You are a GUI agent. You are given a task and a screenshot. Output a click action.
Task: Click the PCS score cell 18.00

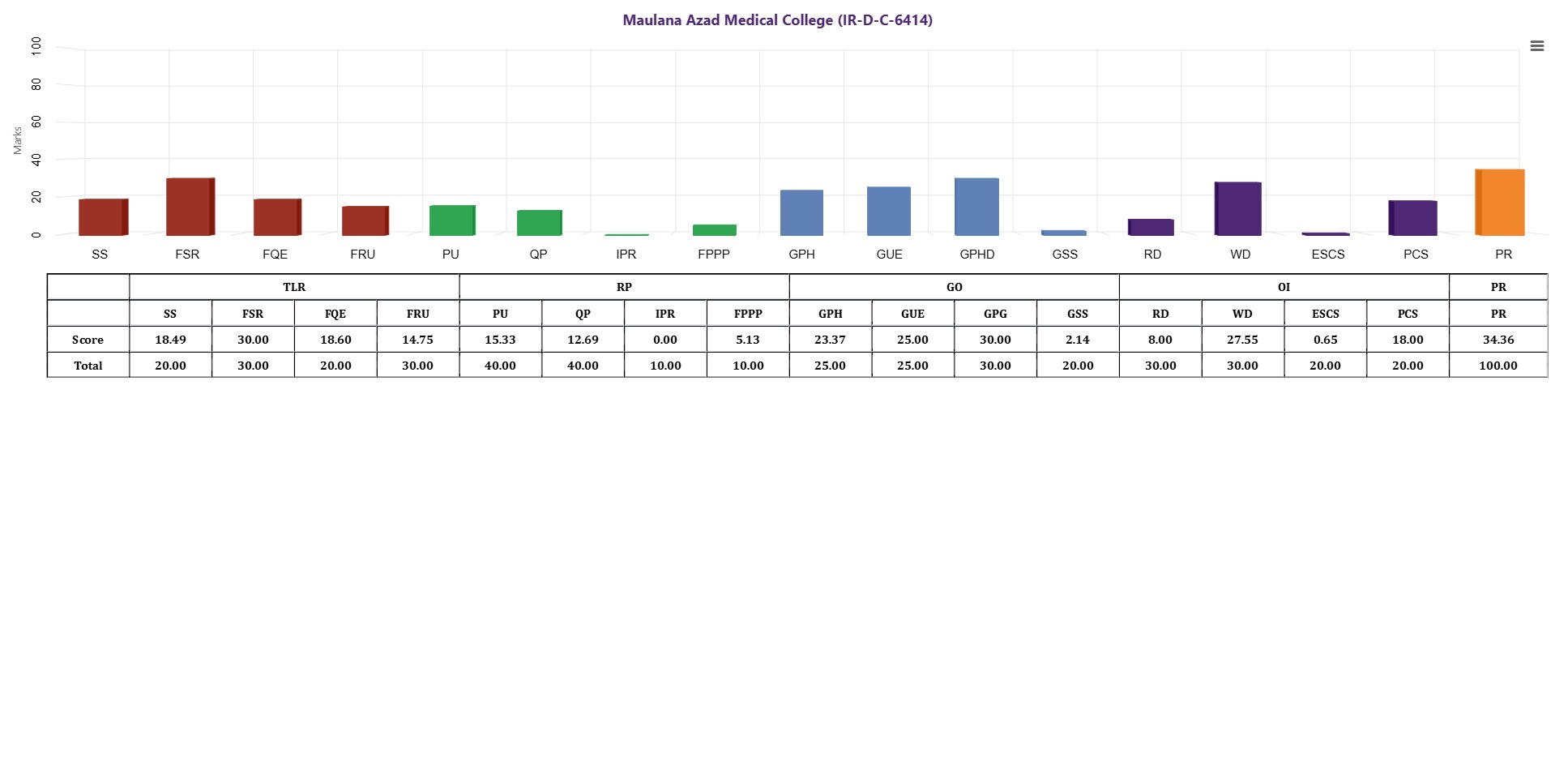1408,340
